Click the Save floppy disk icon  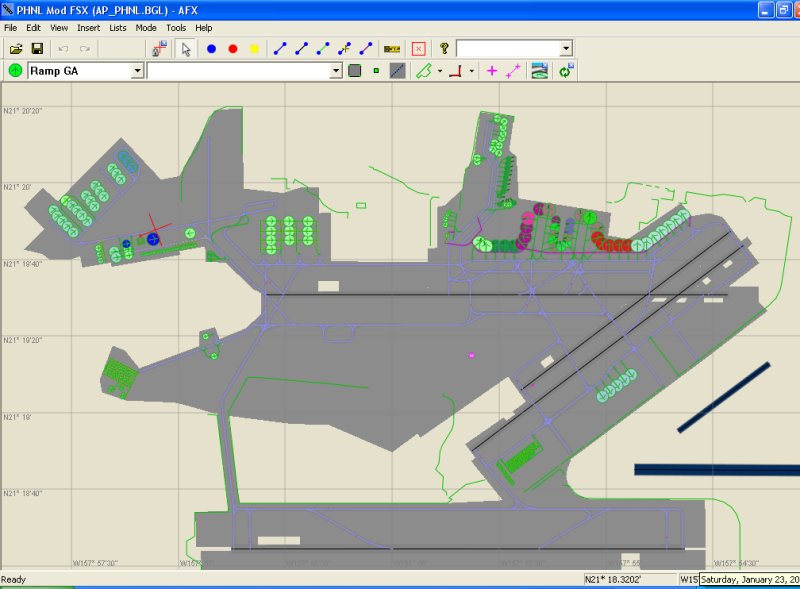pyautogui.click(x=37, y=48)
